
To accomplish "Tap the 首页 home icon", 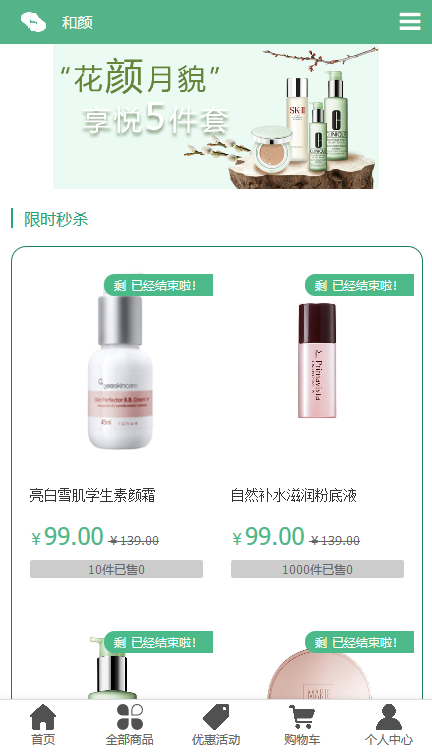I will coord(43,717).
